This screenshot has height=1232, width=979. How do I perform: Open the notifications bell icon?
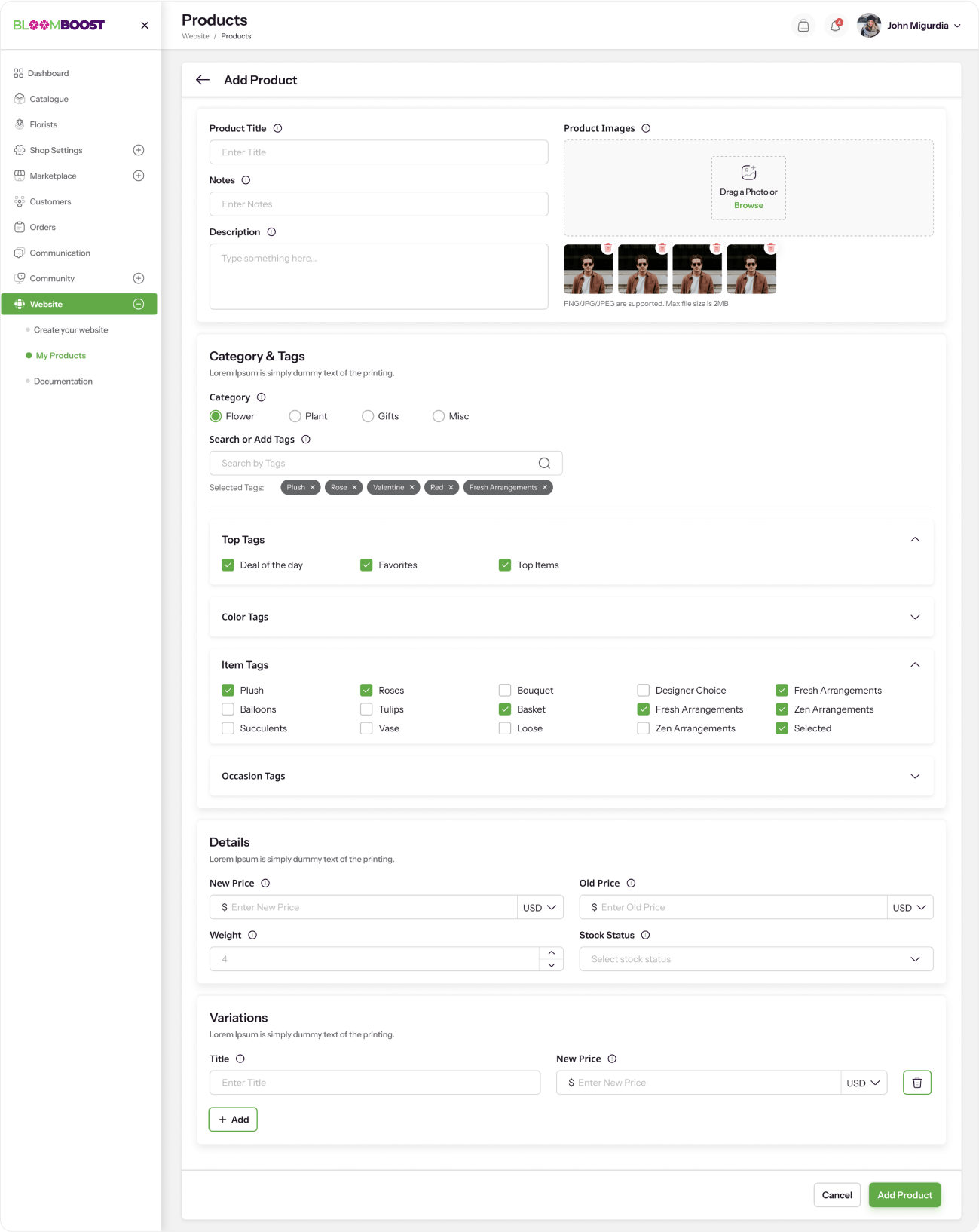click(835, 26)
